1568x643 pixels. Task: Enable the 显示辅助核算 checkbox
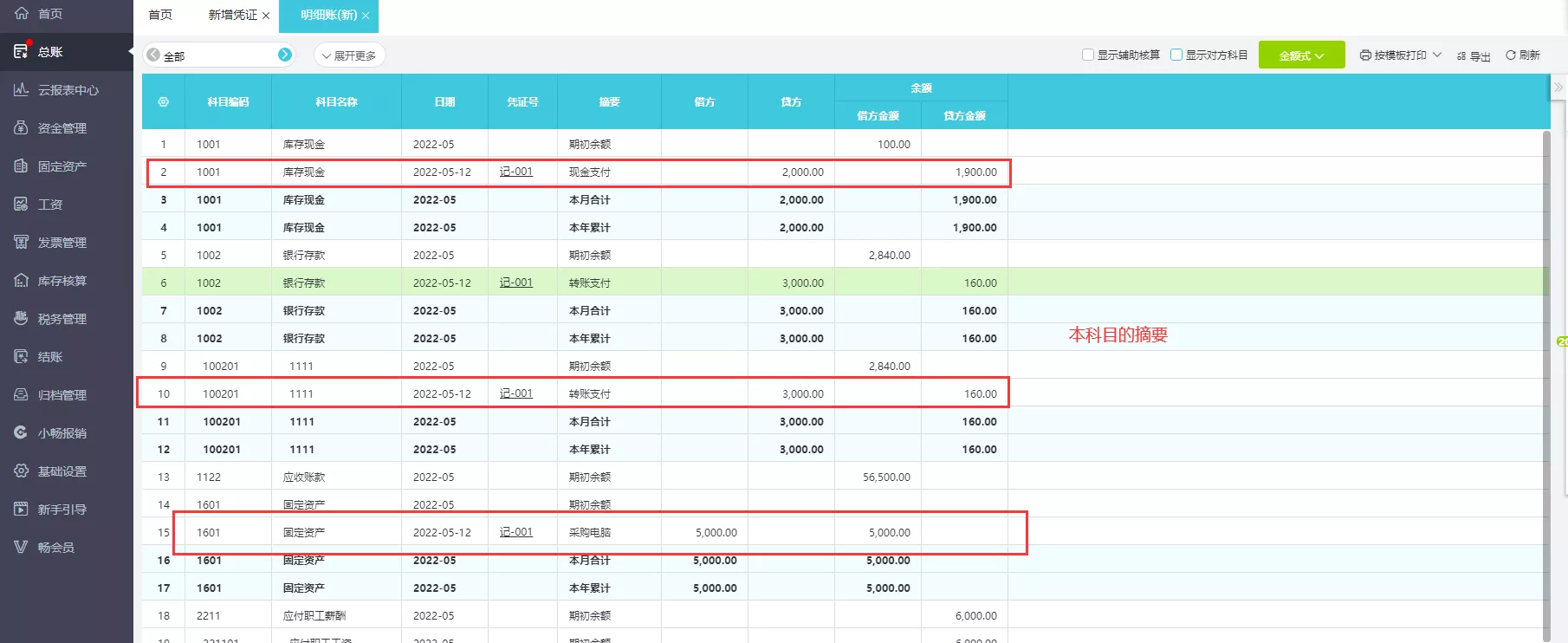tap(1088, 55)
